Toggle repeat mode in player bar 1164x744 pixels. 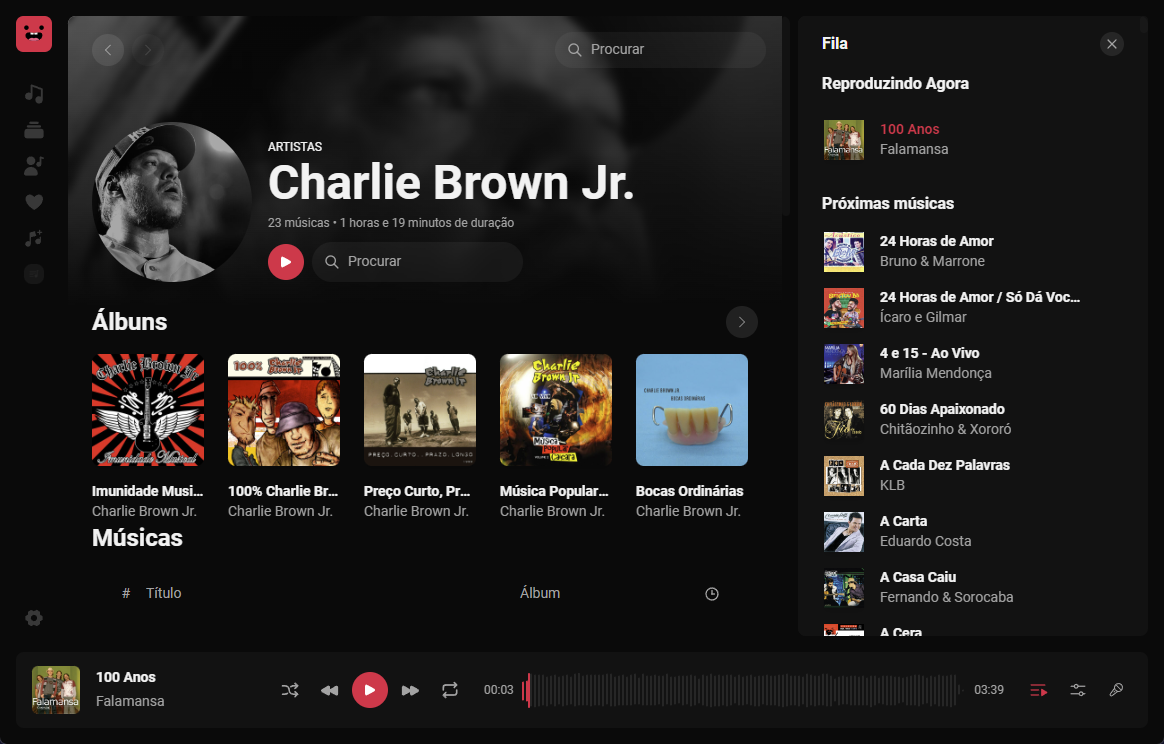pyautogui.click(x=450, y=690)
